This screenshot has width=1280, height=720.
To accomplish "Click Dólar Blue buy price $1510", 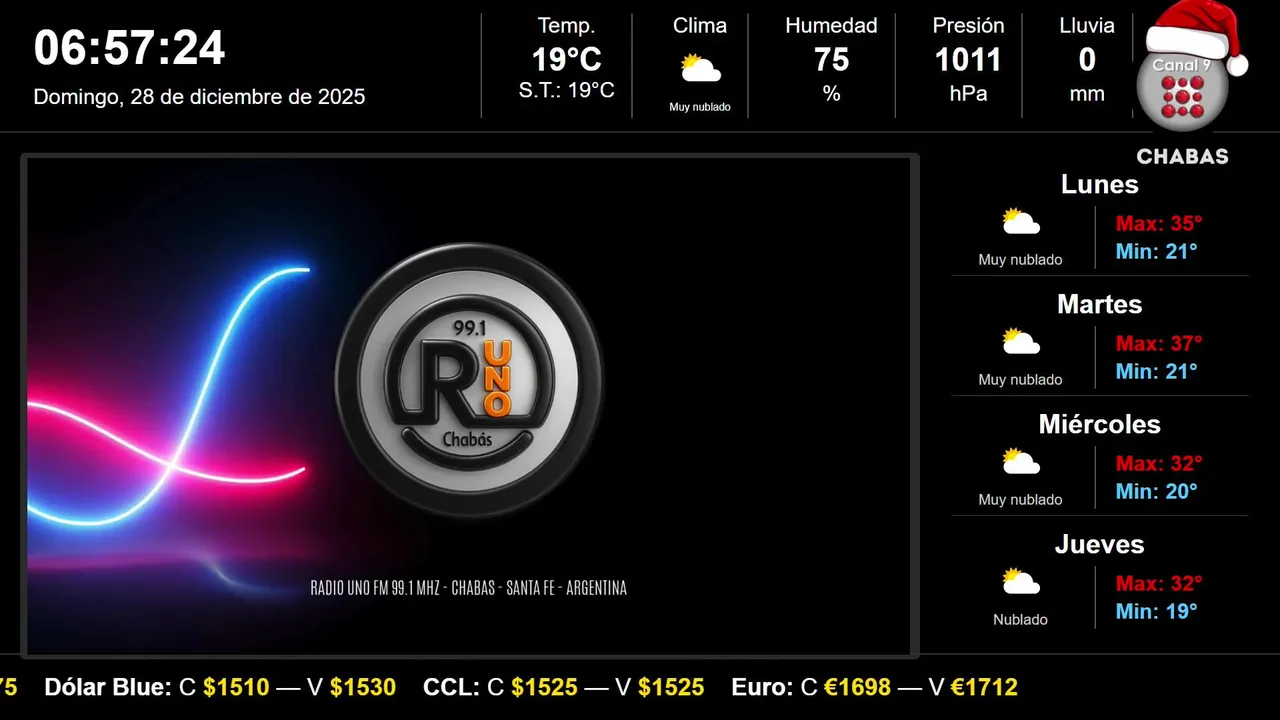I will tap(236, 687).
